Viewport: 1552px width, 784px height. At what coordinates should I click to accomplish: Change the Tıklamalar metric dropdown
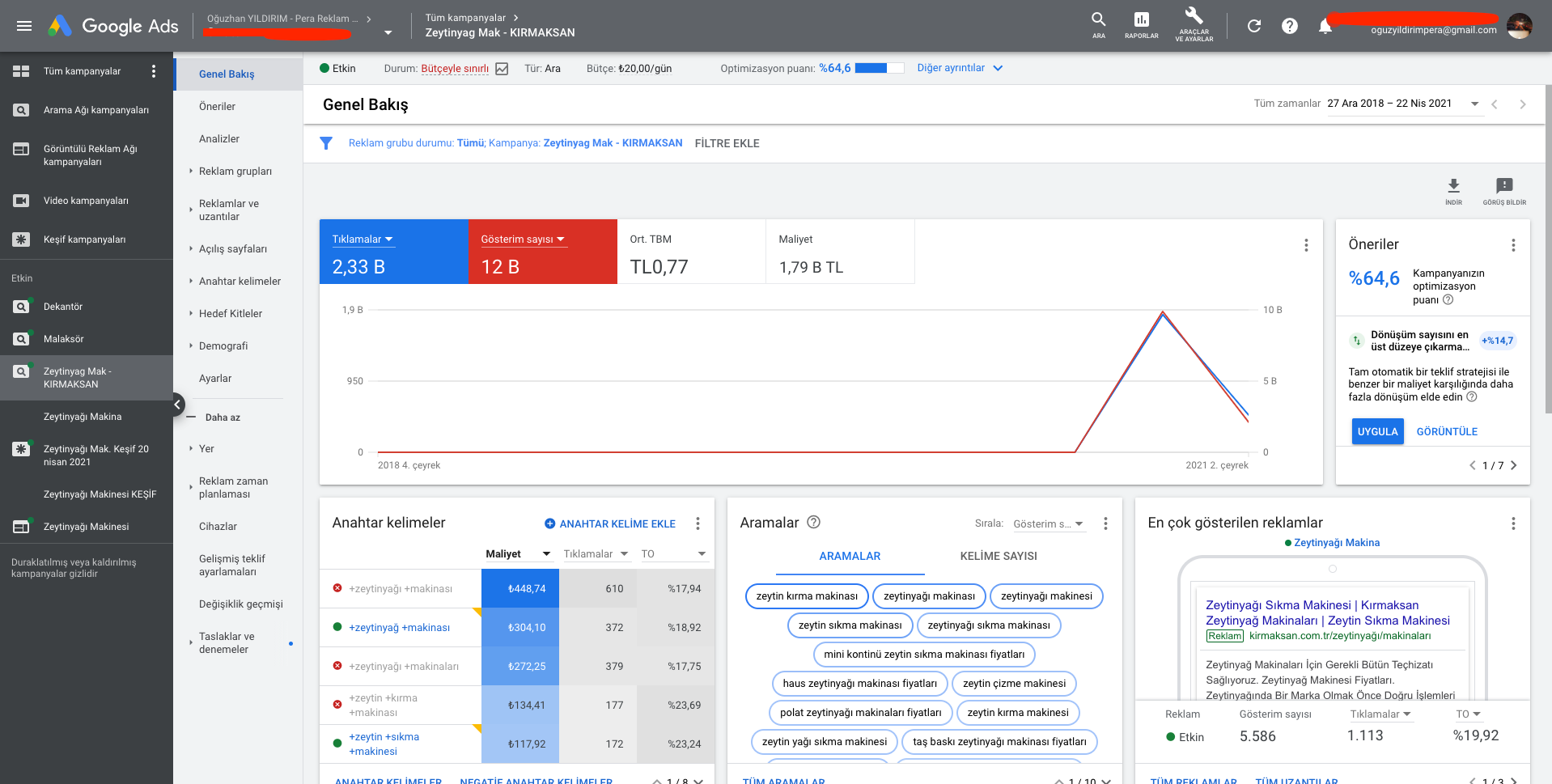pyautogui.click(x=363, y=239)
